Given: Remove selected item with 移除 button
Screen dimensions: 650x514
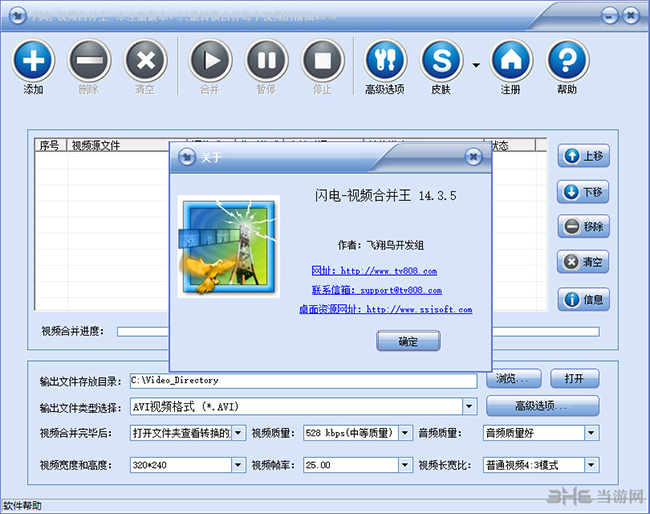Looking at the screenshot, I should tap(584, 226).
